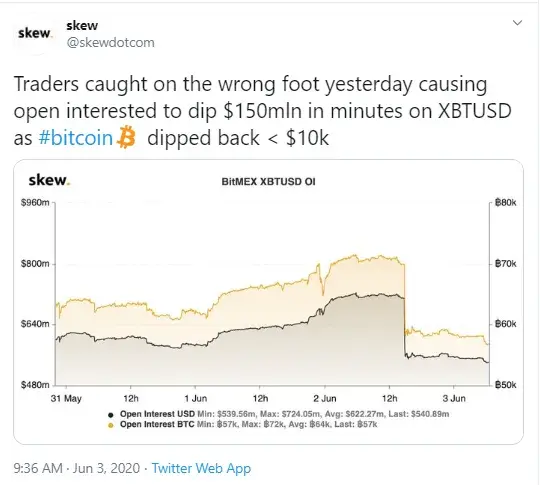Image resolution: width=540 pixels, height=485 pixels.
Task: Click the skew logo inside chart
Action: tap(50, 180)
